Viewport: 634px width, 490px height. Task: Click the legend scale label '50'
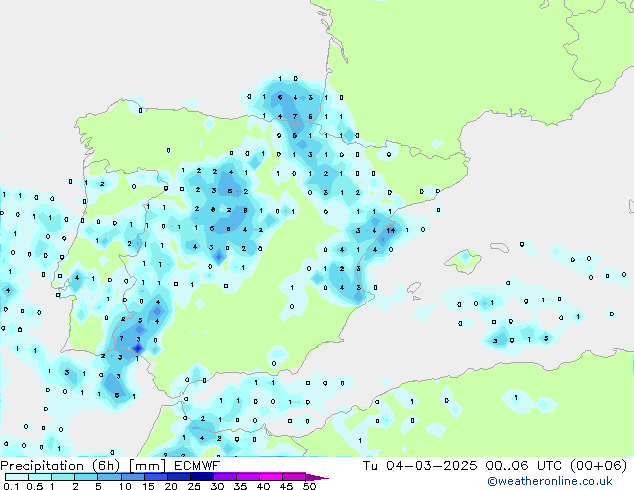pyautogui.click(x=309, y=486)
